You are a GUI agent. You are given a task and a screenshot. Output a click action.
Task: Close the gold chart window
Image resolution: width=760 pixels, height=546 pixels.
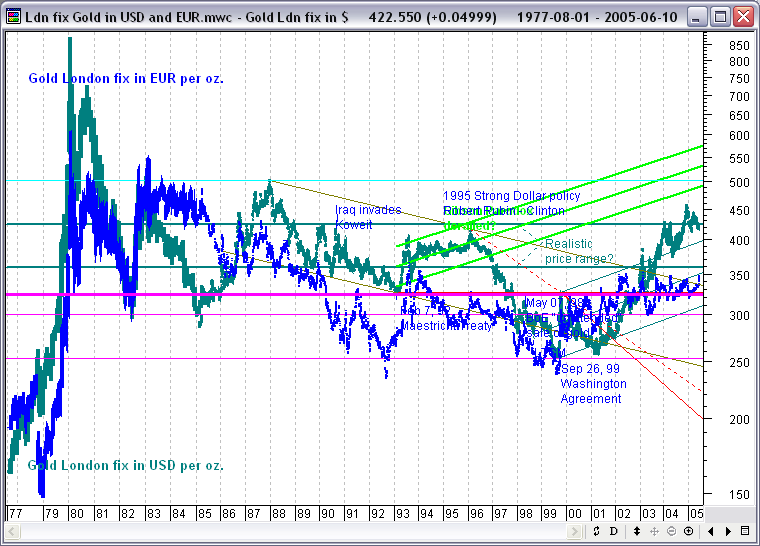[x=742, y=16]
